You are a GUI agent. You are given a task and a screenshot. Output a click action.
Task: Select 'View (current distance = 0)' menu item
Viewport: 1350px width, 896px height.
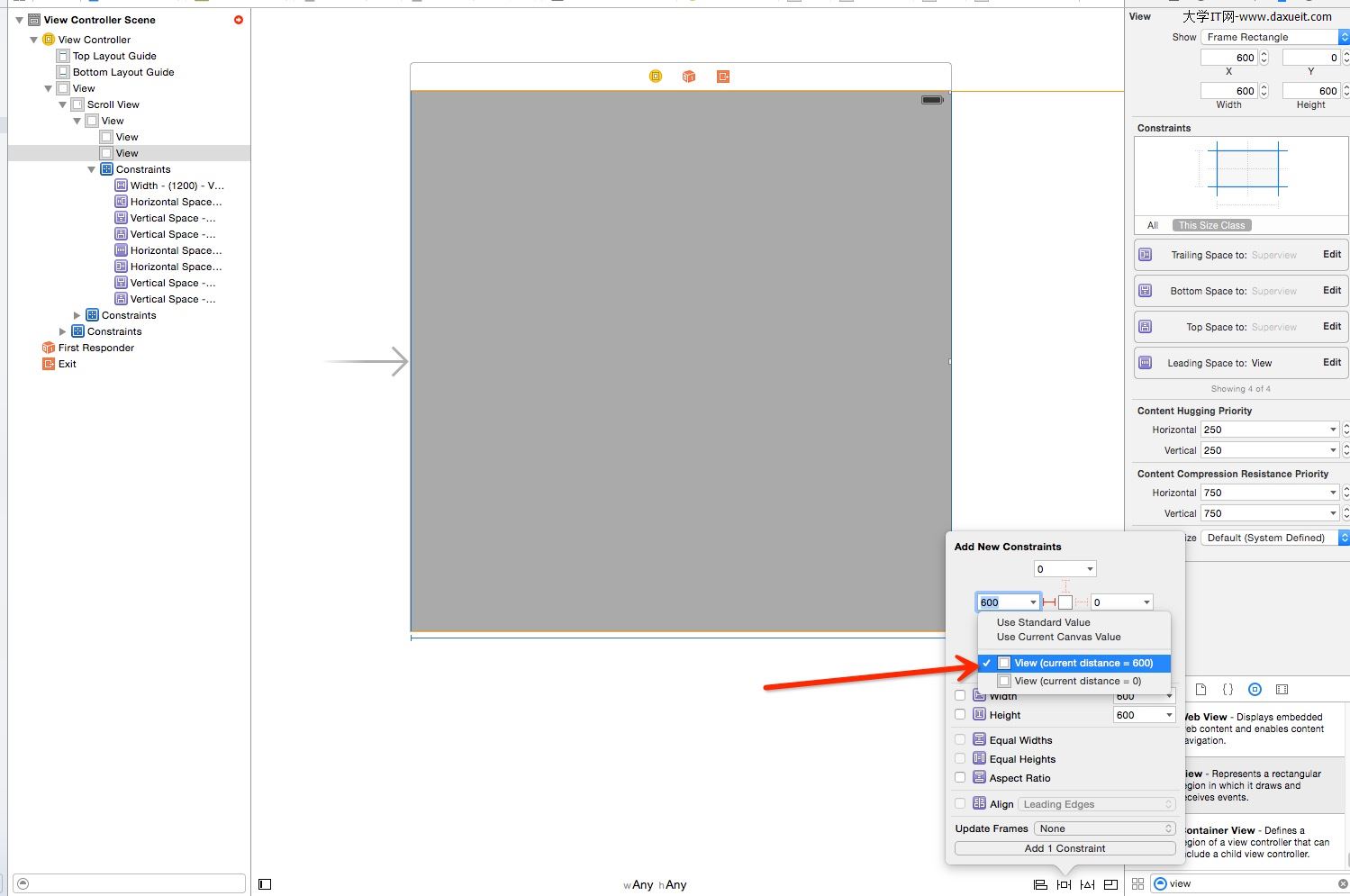tap(1077, 681)
